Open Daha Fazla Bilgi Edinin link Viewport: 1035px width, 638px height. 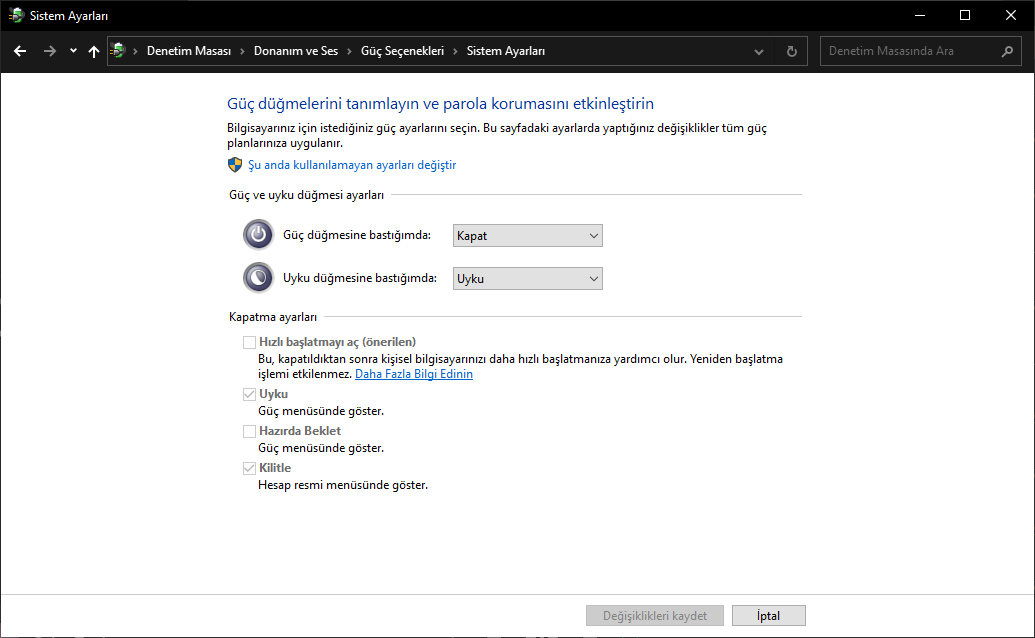pyautogui.click(x=414, y=373)
